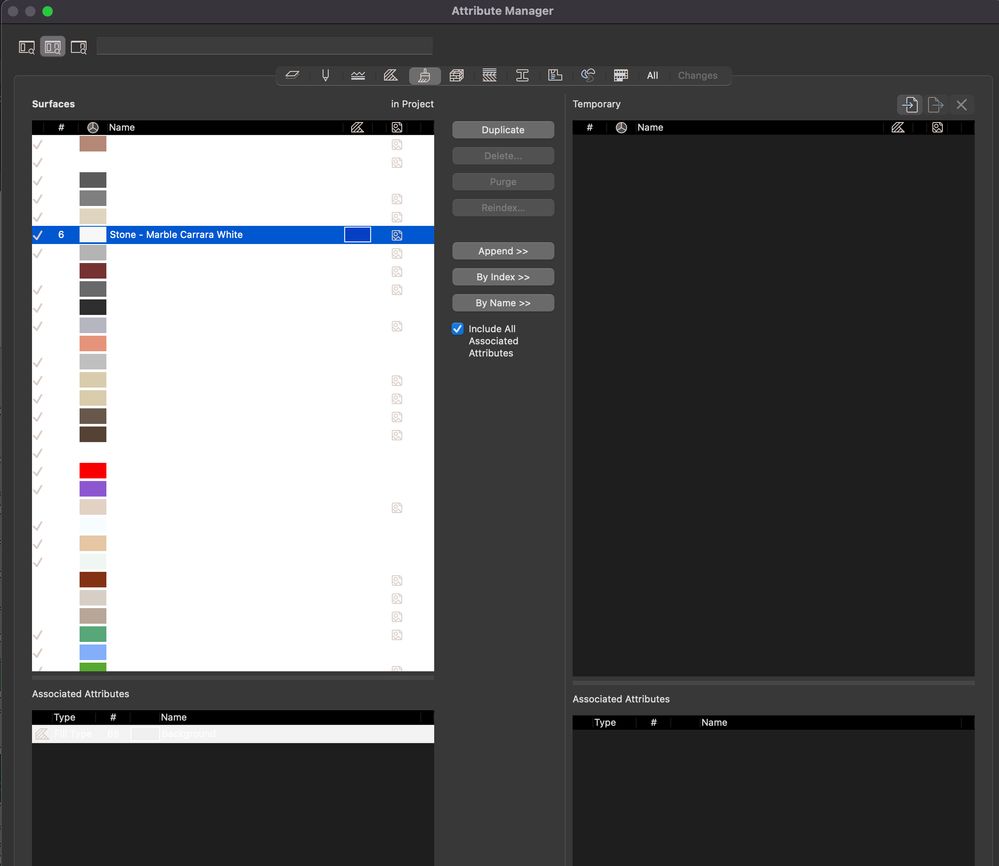The height and width of the screenshot is (866, 999).
Task: Click By Index >> button
Action: (503, 277)
